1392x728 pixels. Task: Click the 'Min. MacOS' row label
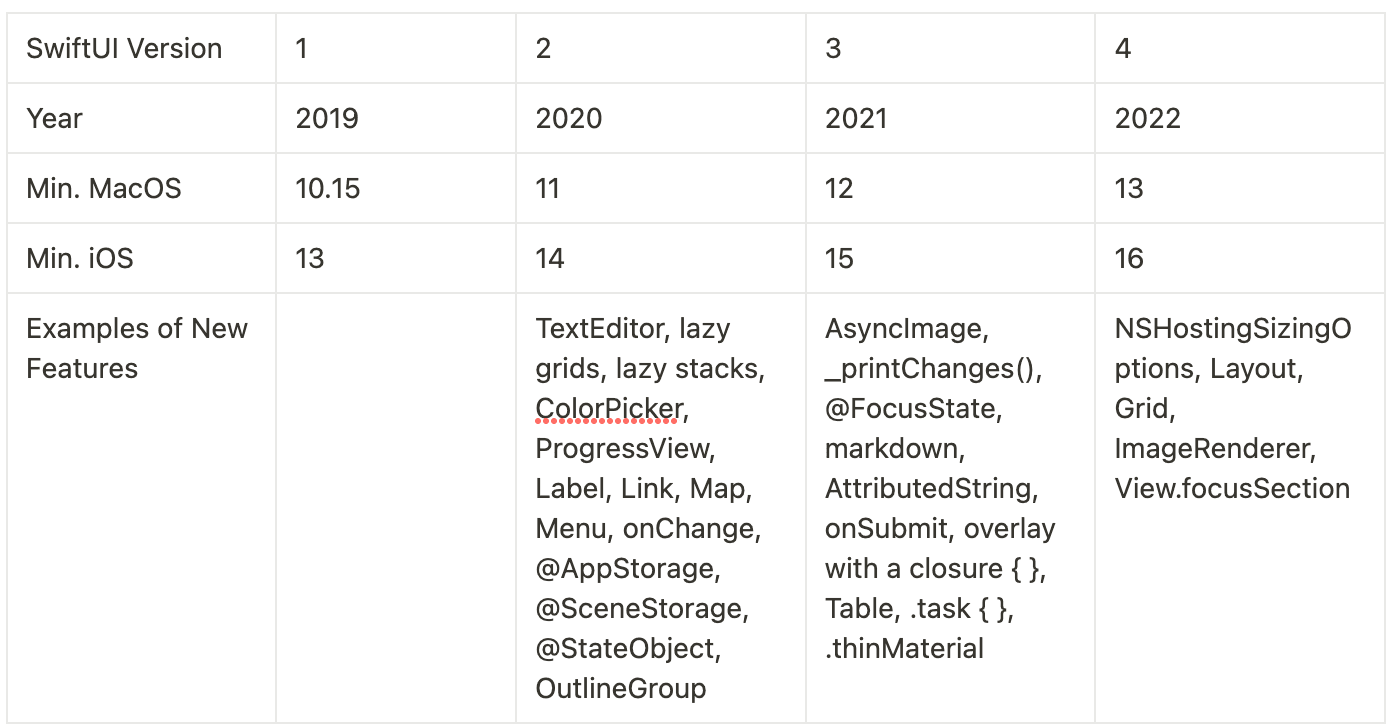click(104, 189)
